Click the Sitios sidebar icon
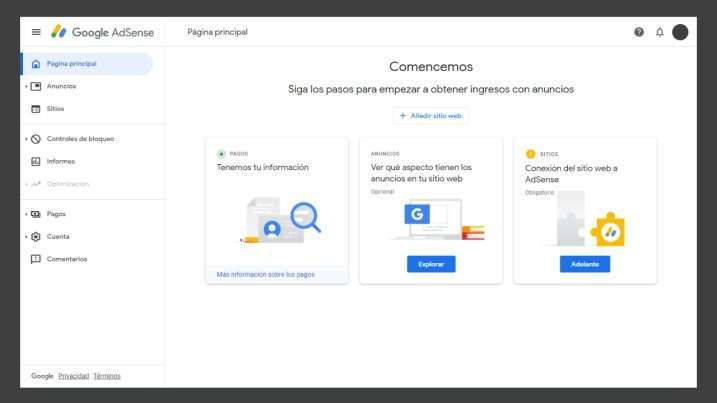The height and width of the screenshot is (403, 717). (36, 109)
